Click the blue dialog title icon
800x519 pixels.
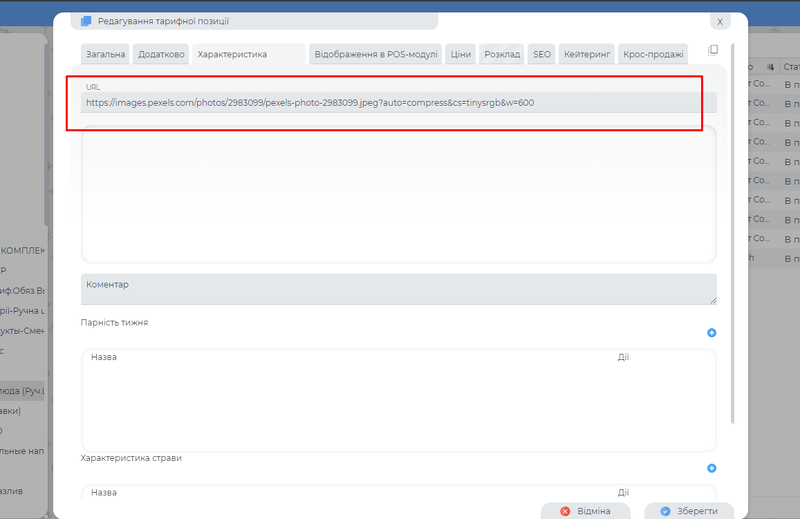(x=86, y=21)
